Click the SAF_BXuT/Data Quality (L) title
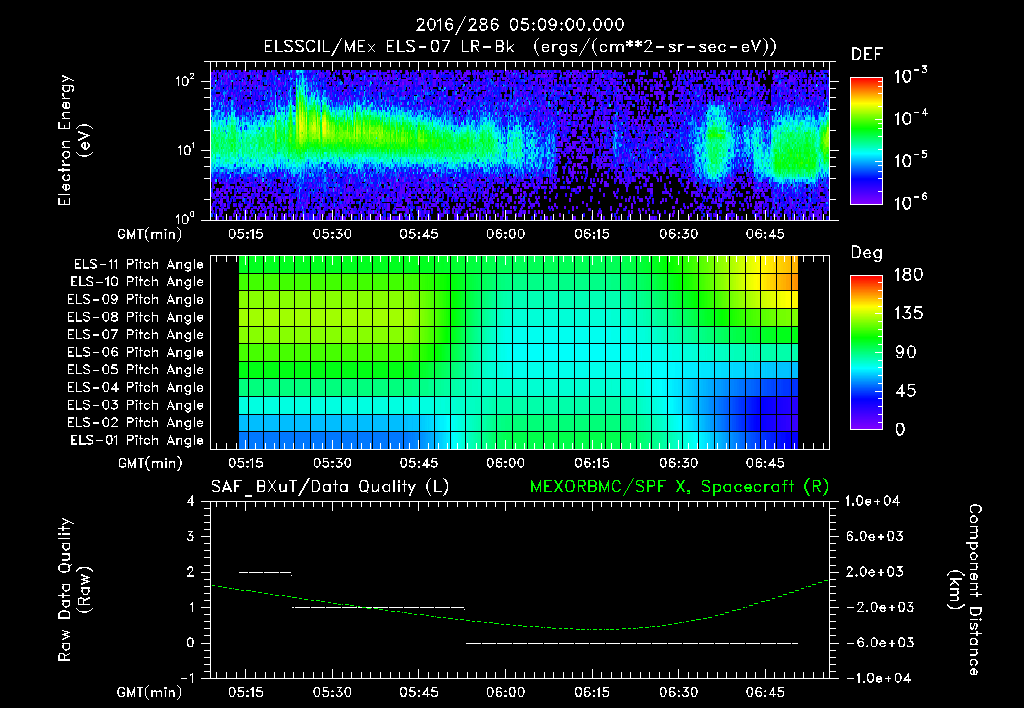 (x=330, y=487)
